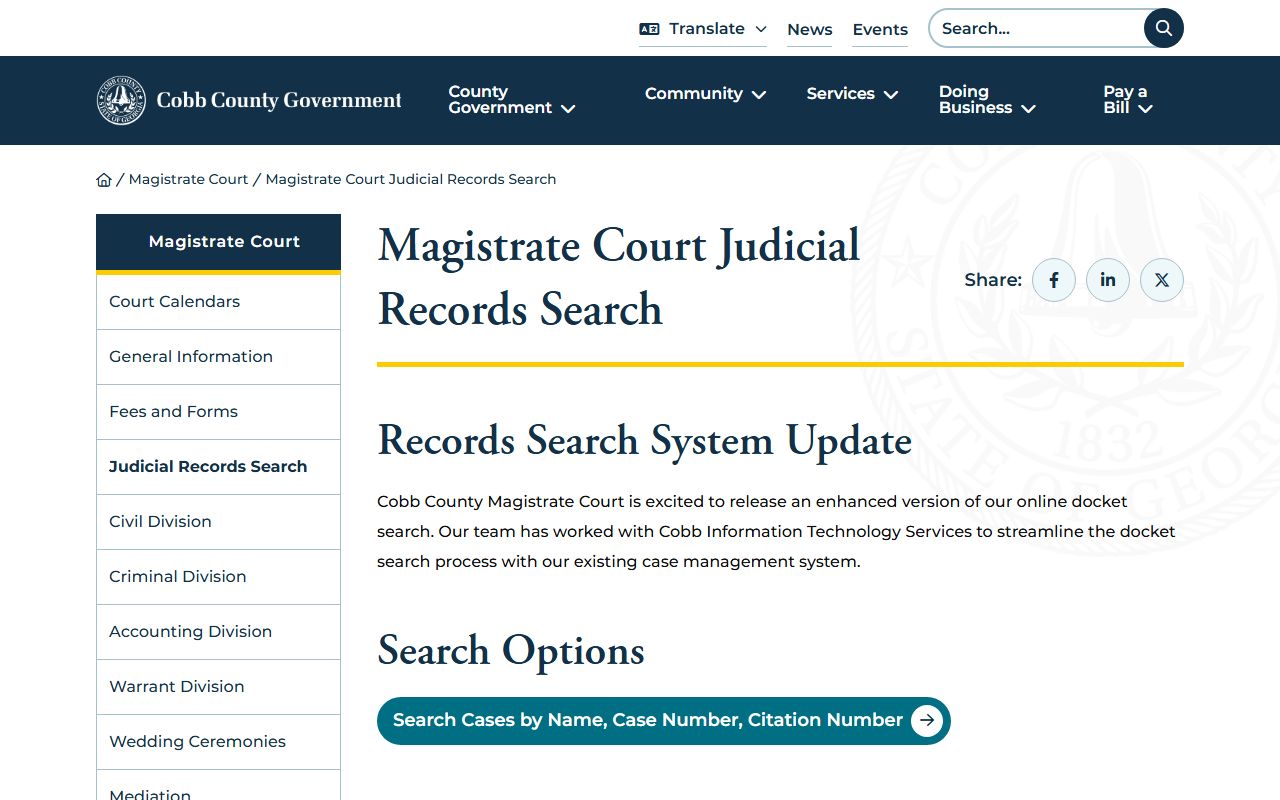Go to home via breadcrumb house icon
The image size is (1280, 800).
(x=104, y=180)
